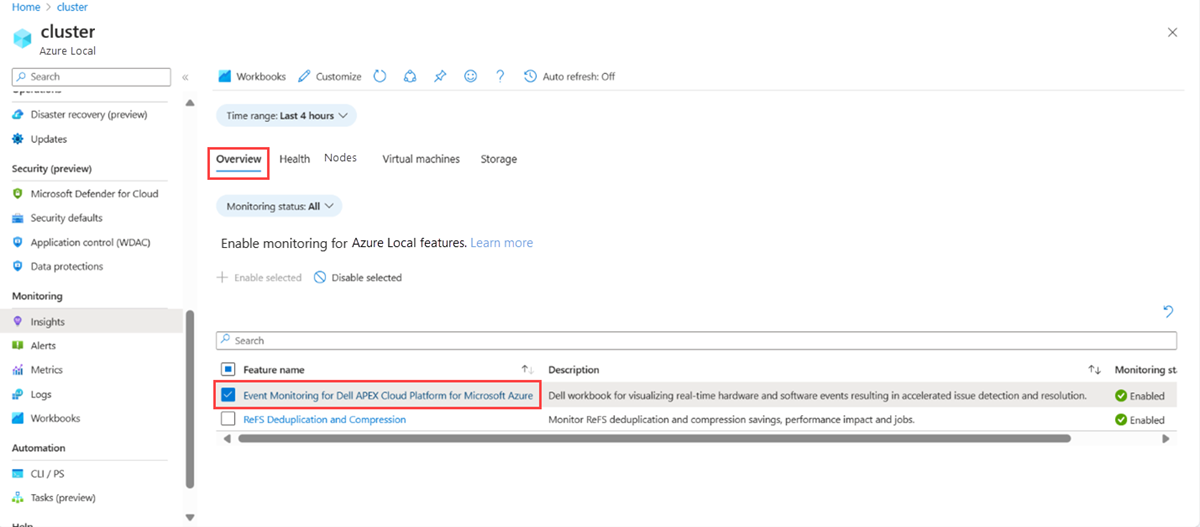1200x527 pixels.
Task: Click the help question mark icon
Action: [500, 76]
